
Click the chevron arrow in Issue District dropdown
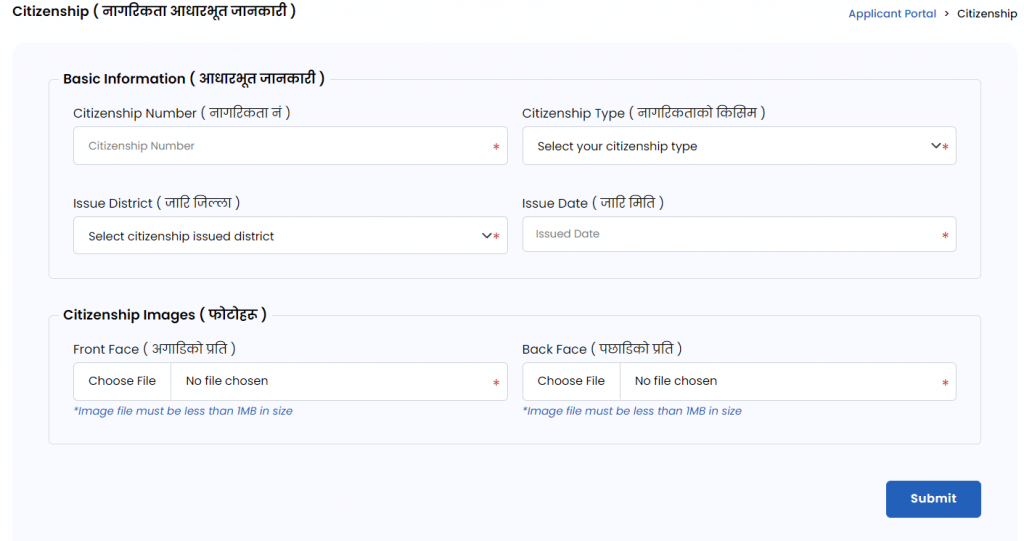tap(487, 236)
